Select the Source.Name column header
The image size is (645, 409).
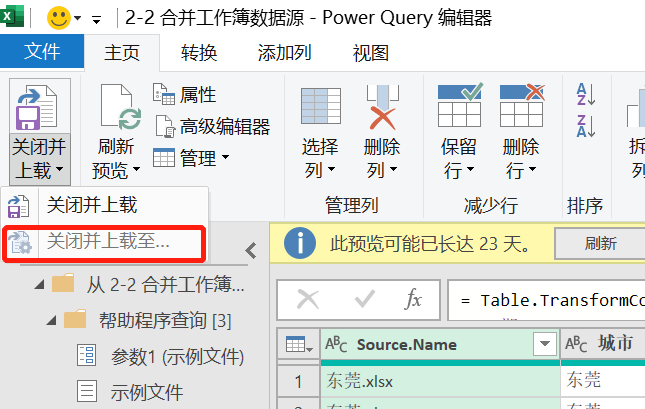pos(440,344)
